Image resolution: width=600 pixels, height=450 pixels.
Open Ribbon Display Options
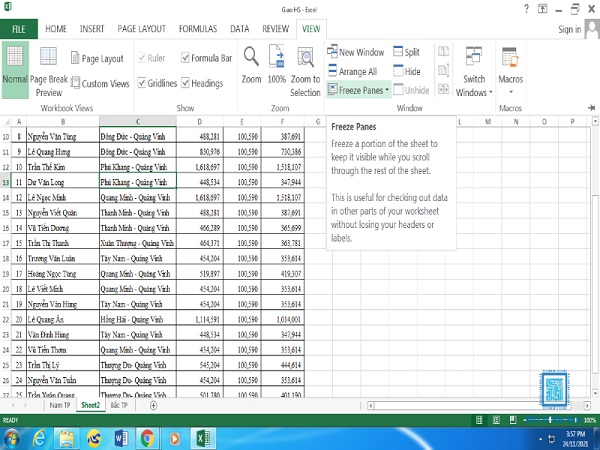542,9
